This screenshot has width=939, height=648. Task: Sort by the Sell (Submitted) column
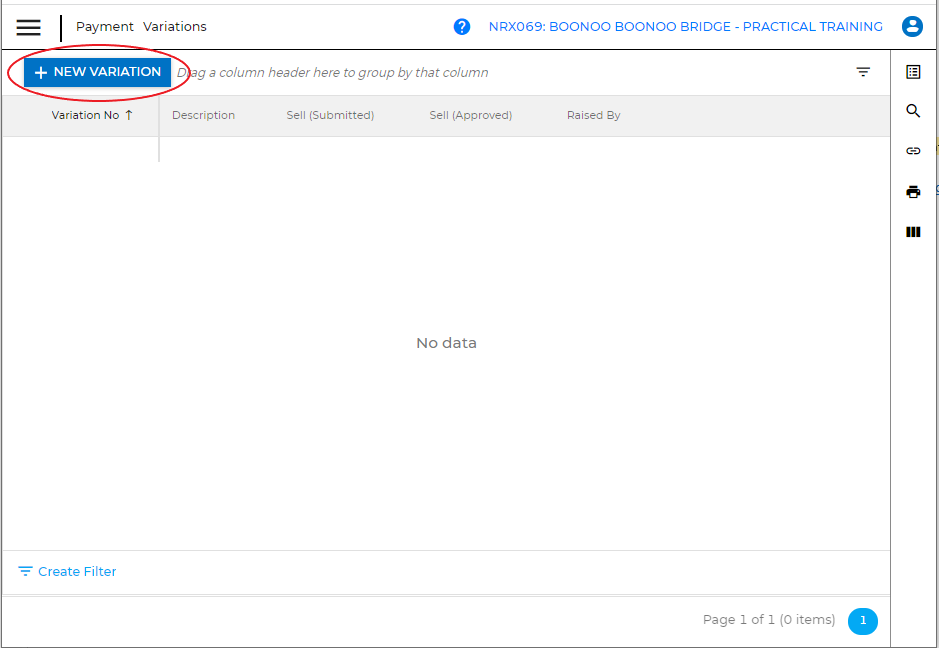(x=330, y=115)
